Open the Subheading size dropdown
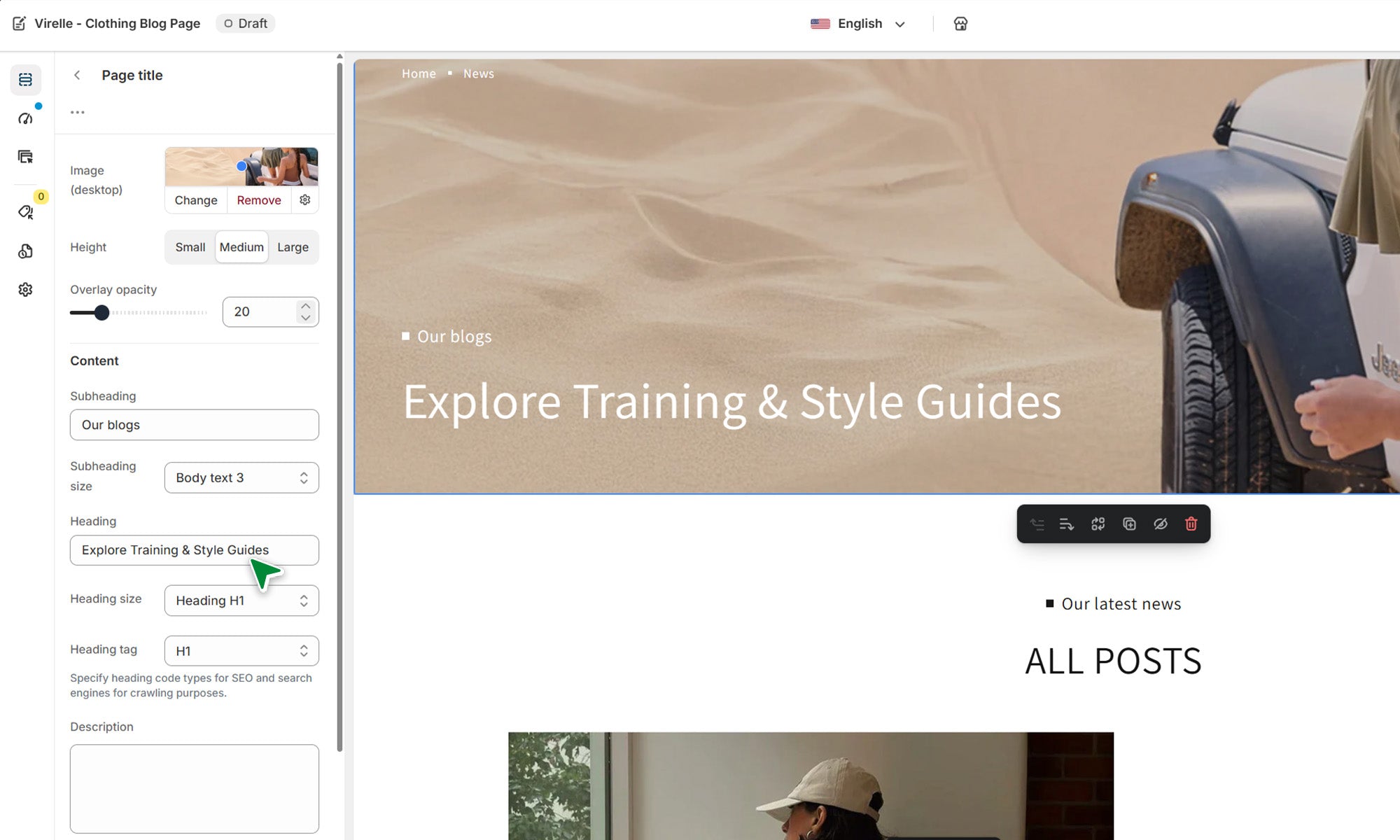 click(x=241, y=477)
